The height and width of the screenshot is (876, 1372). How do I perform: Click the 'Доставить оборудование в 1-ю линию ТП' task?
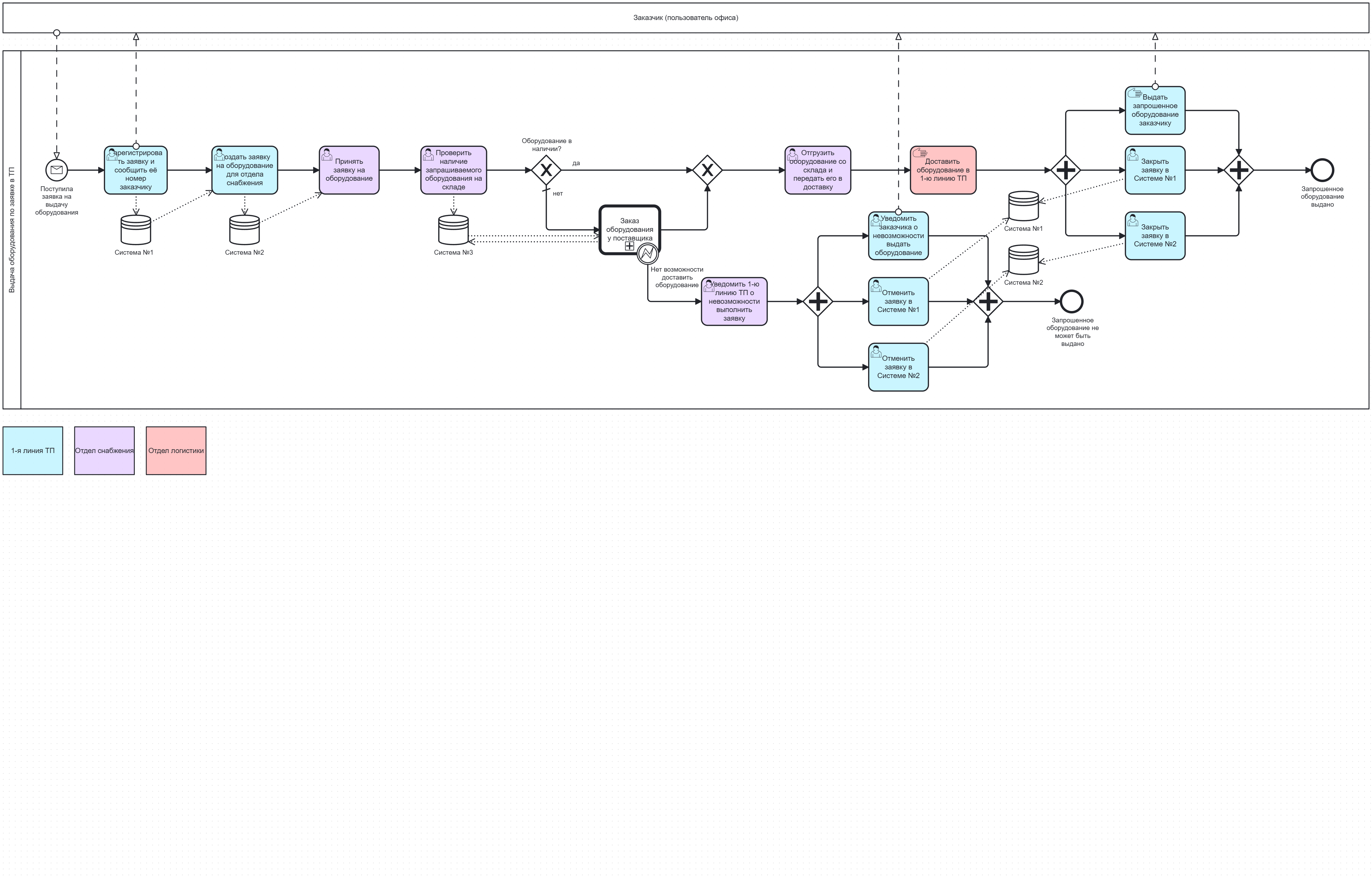click(x=943, y=170)
